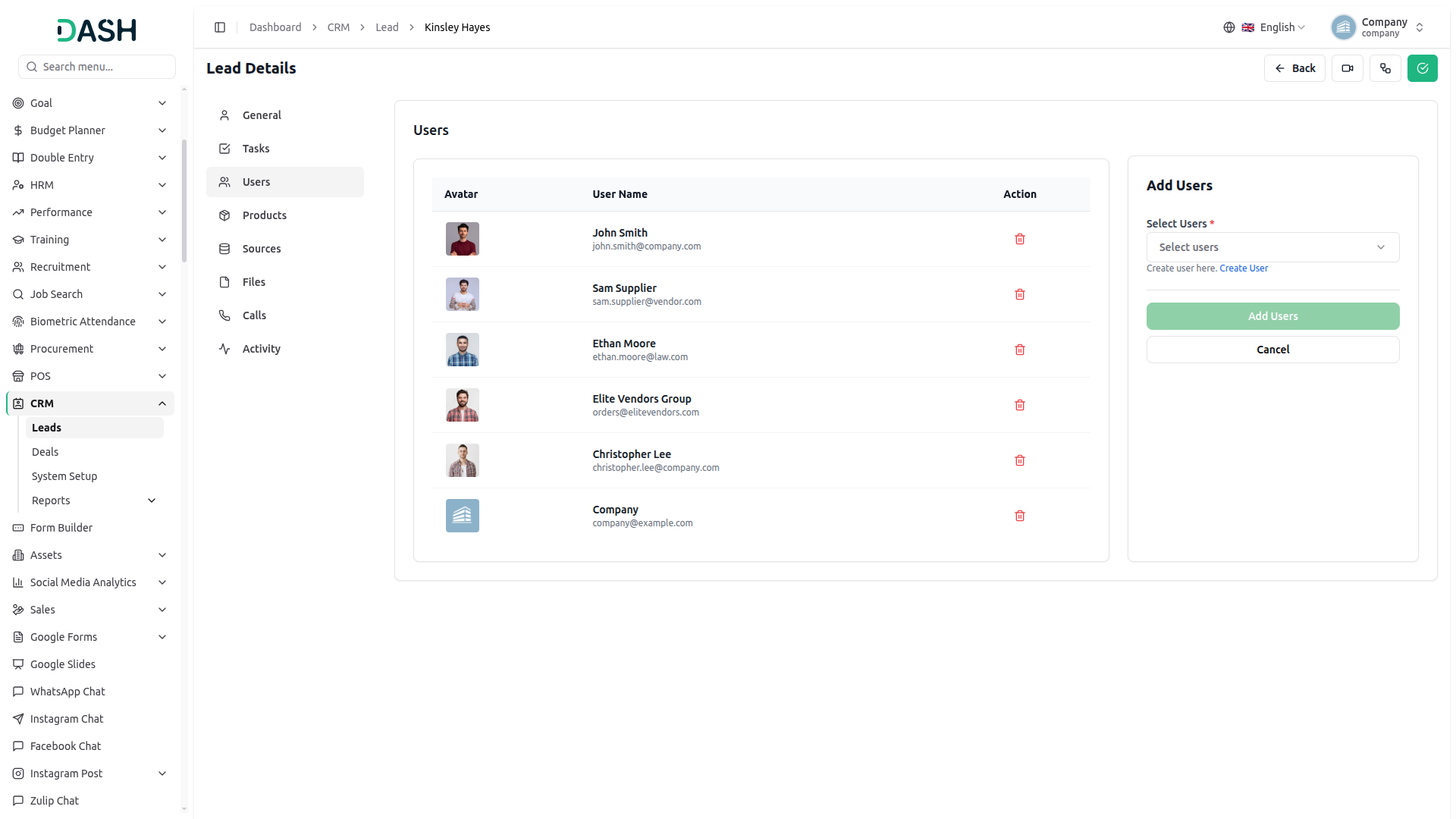Click the Form Builder sidebar icon
Image resolution: width=1456 pixels, height=819 pixels.
18,528
